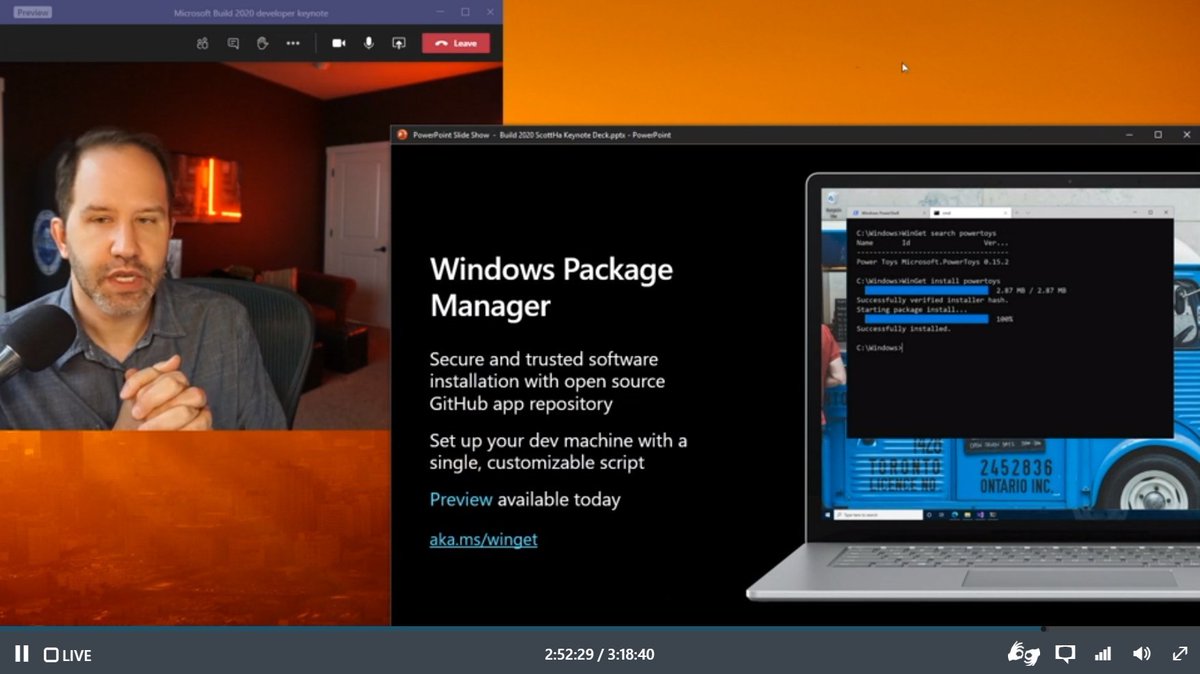
Task: Raise your hand in the Teams meeting
Action: tap(262, 43)
